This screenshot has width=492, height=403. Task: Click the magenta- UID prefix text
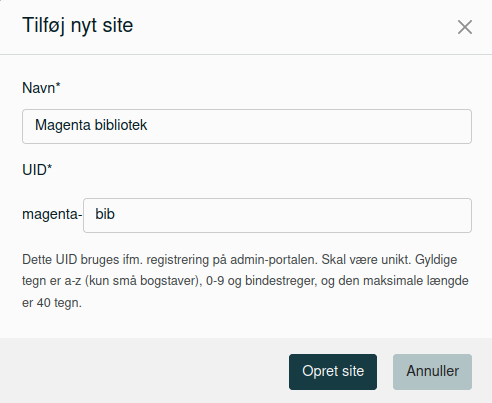[52, 214]
